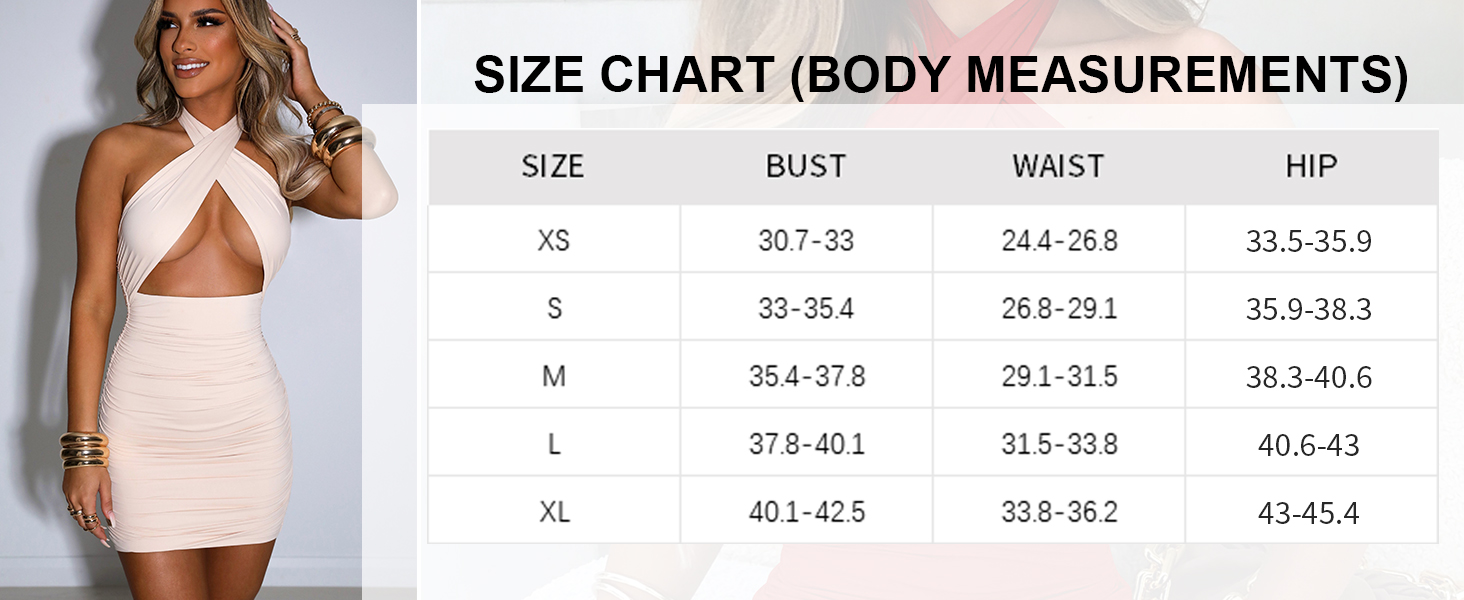Click the XL size row label

554,513
